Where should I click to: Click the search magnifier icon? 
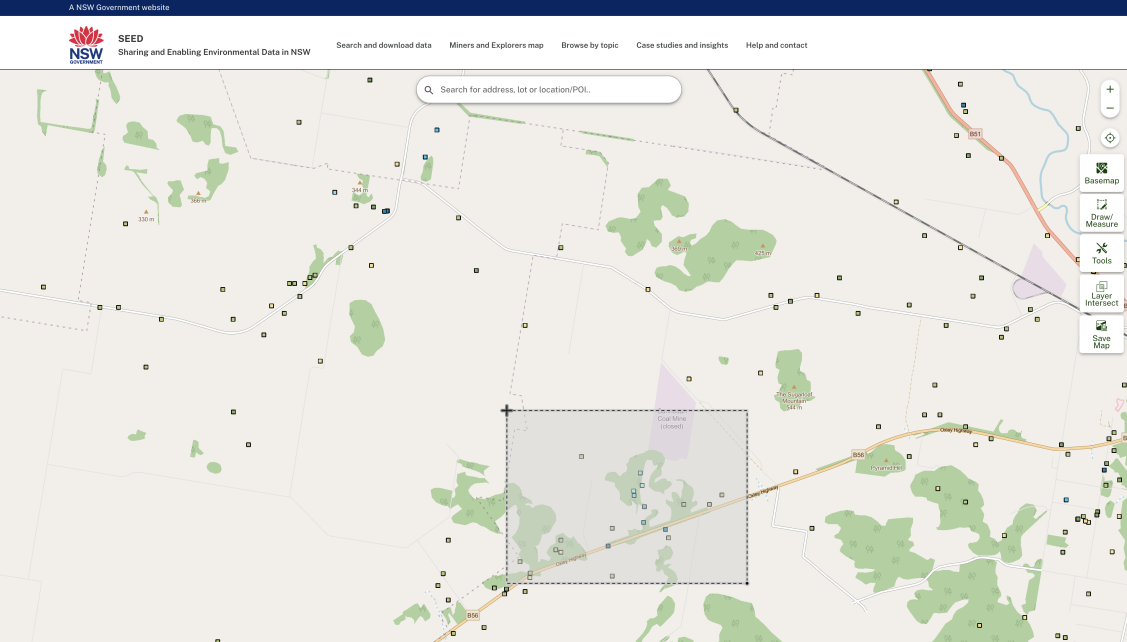click(429, 90)
